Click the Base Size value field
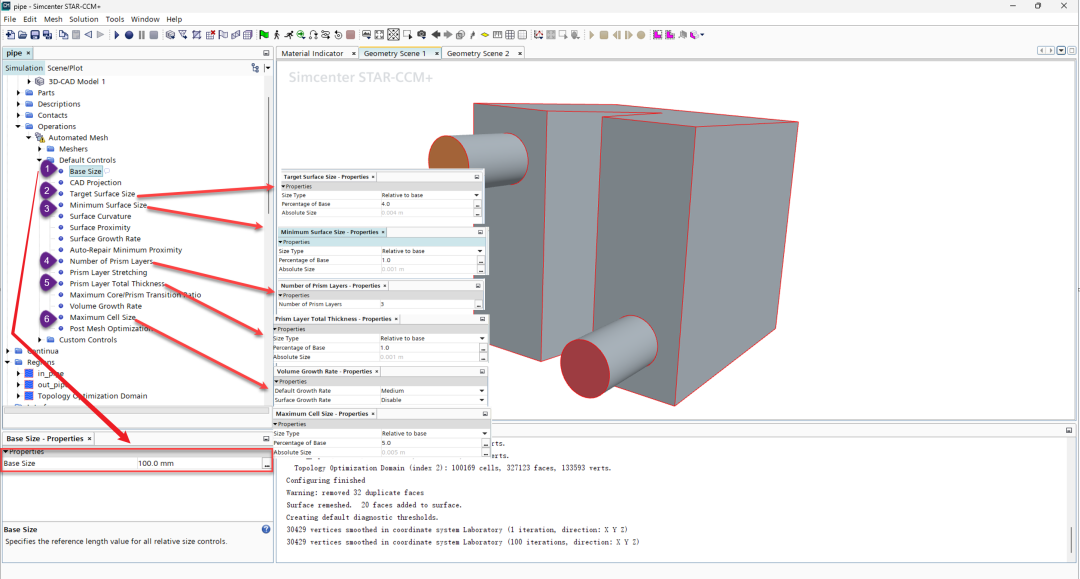1080x579 pixels. [x=199, y=463]
